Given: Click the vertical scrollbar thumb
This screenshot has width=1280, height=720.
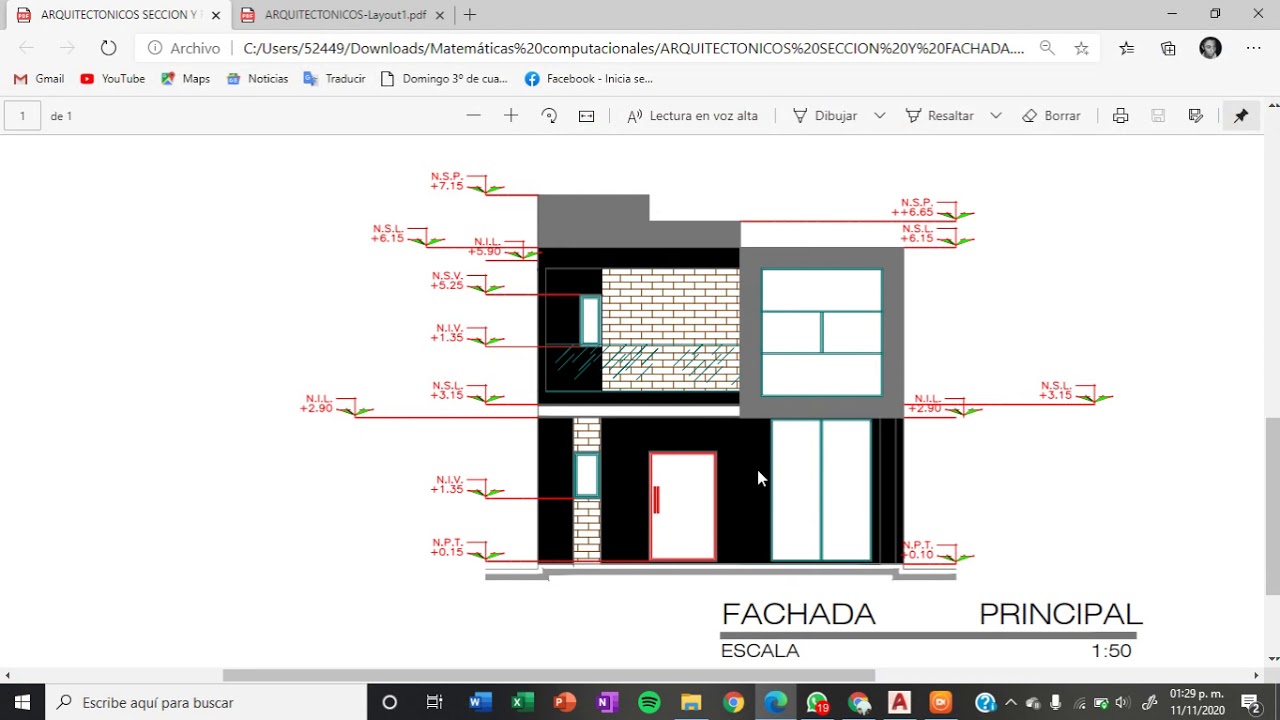Looking at the screenshot, I should pyautogui.click(x=1273, y=505).
